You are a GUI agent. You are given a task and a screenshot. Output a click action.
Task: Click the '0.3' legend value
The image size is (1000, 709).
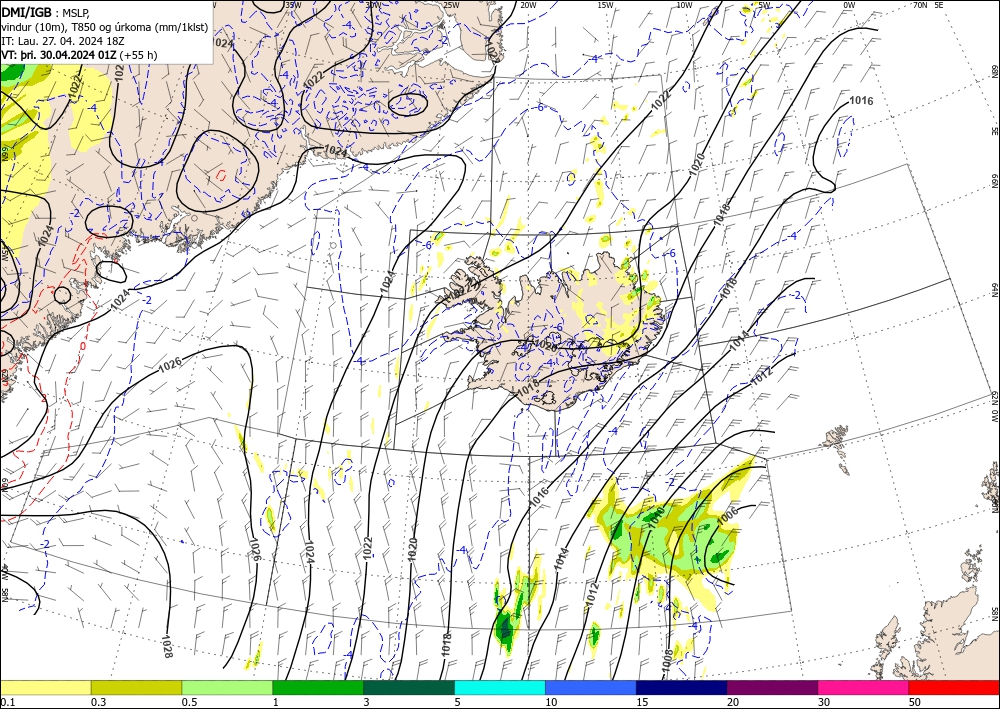click(98, 702)
